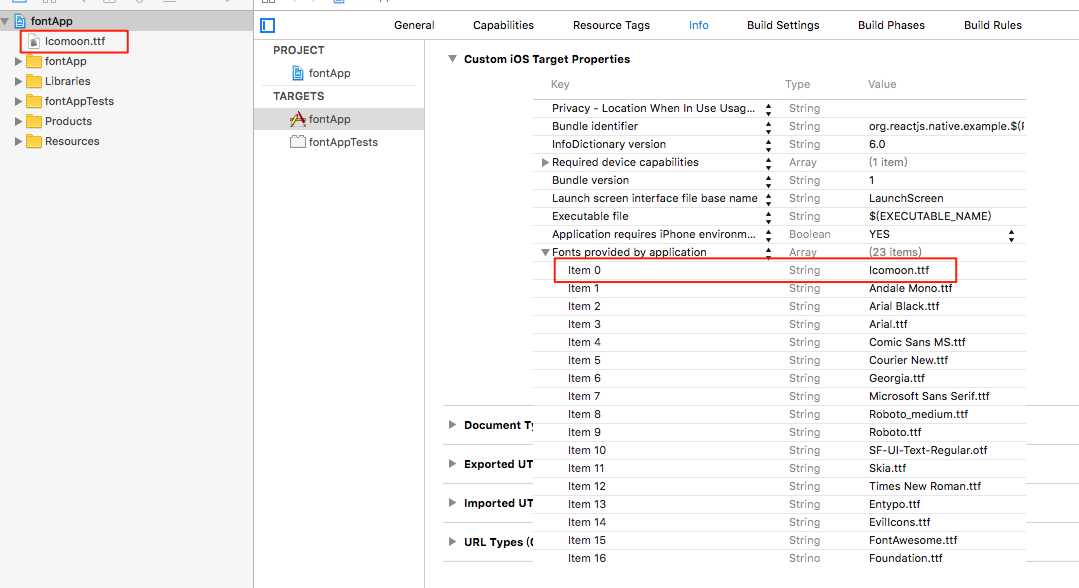The height and width of the screenshot is (588, 1079).
Task: Click the EvilIcons.ttf value
Action: (899, 522)
